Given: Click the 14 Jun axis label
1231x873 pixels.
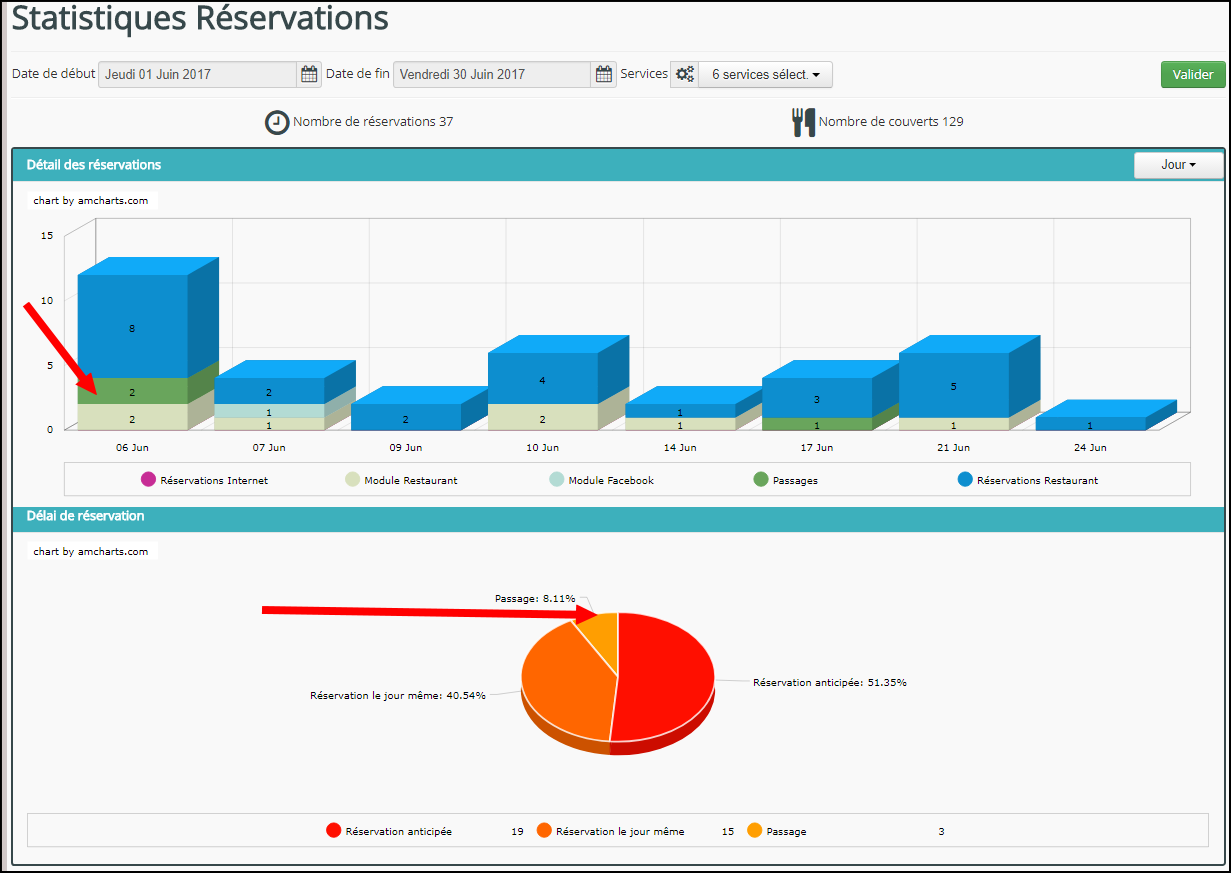Looking at the screenshot, I should 680,448.
